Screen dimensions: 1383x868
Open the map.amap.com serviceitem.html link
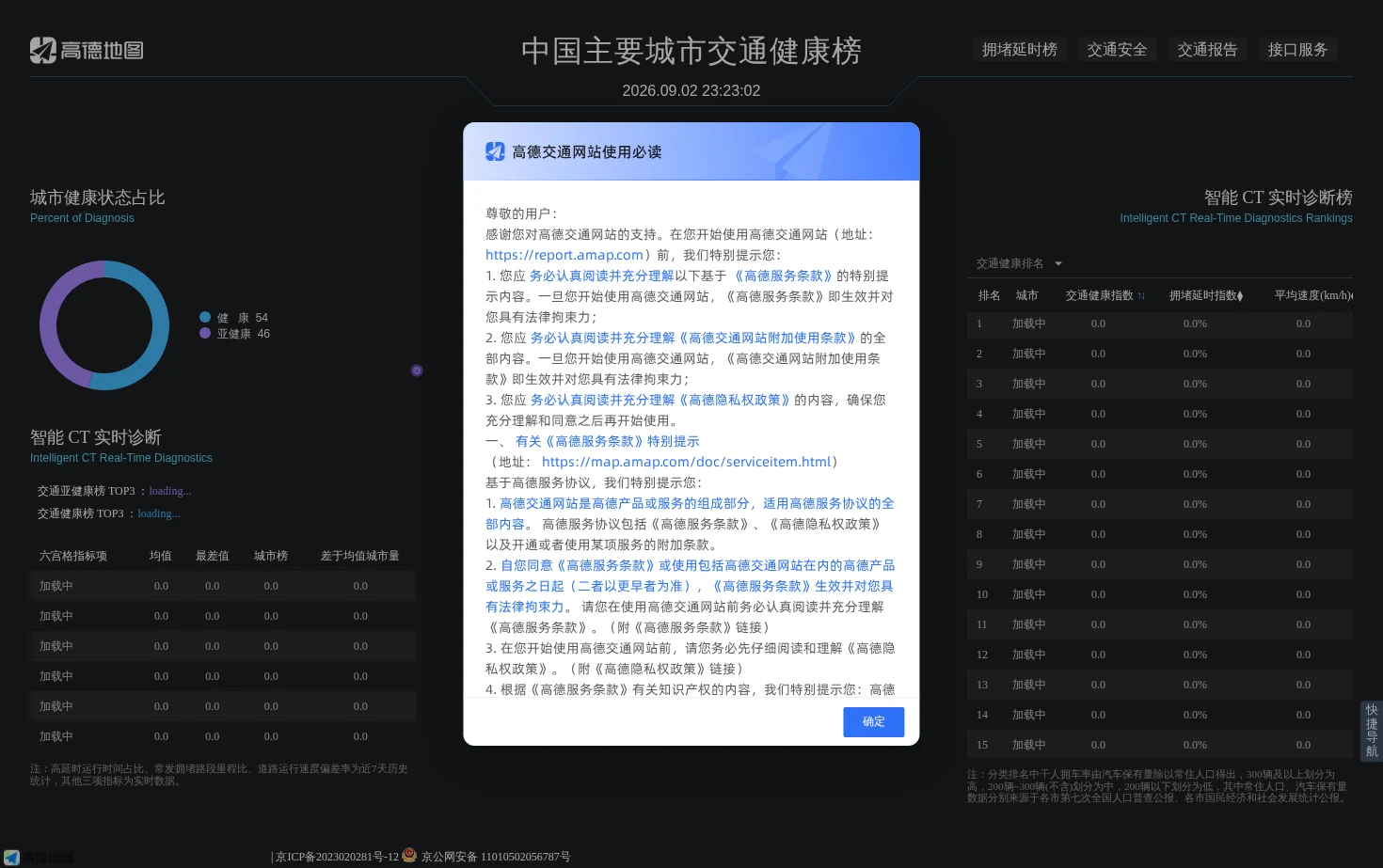pos(686,462)
